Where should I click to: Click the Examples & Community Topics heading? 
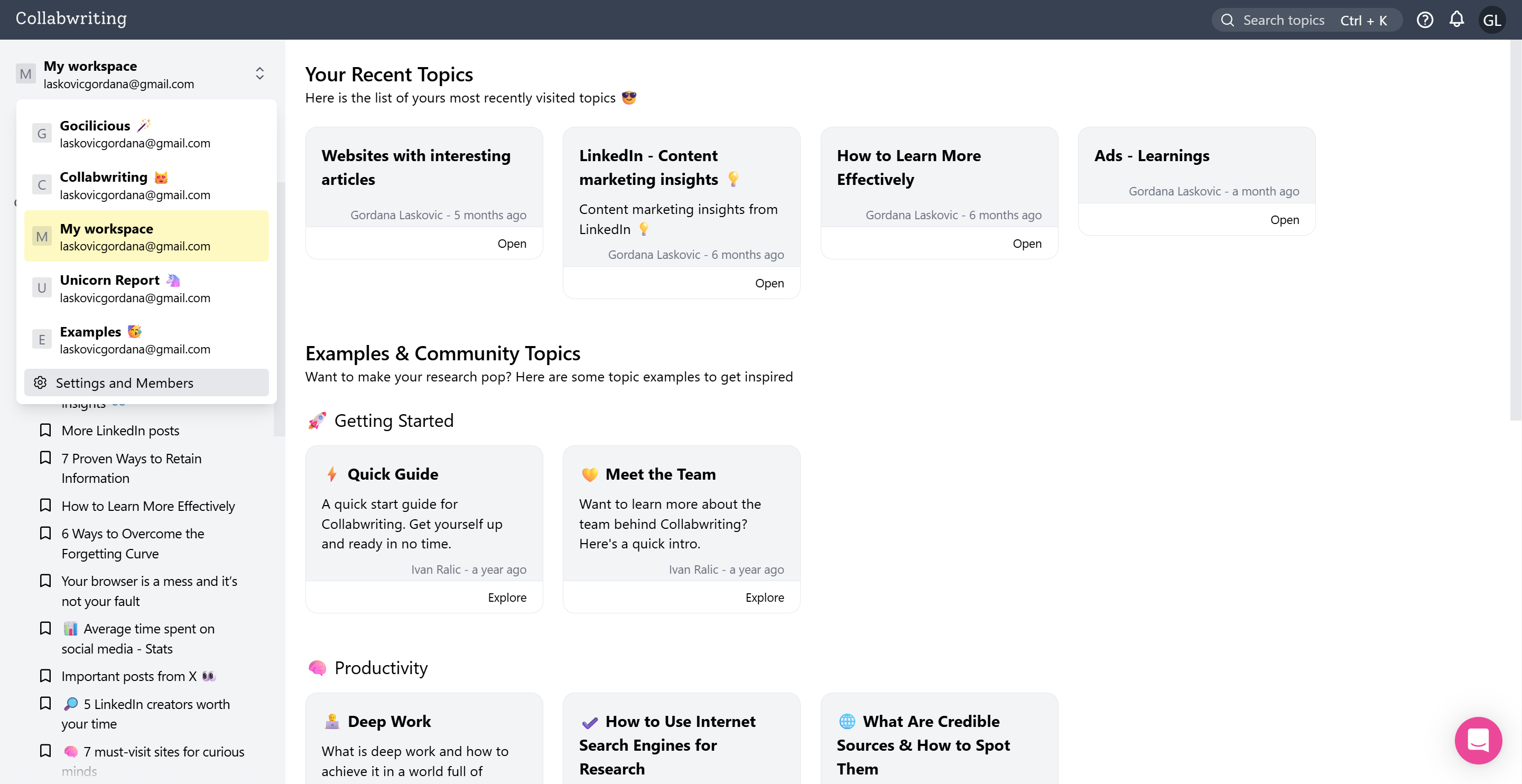coord(442,353)
